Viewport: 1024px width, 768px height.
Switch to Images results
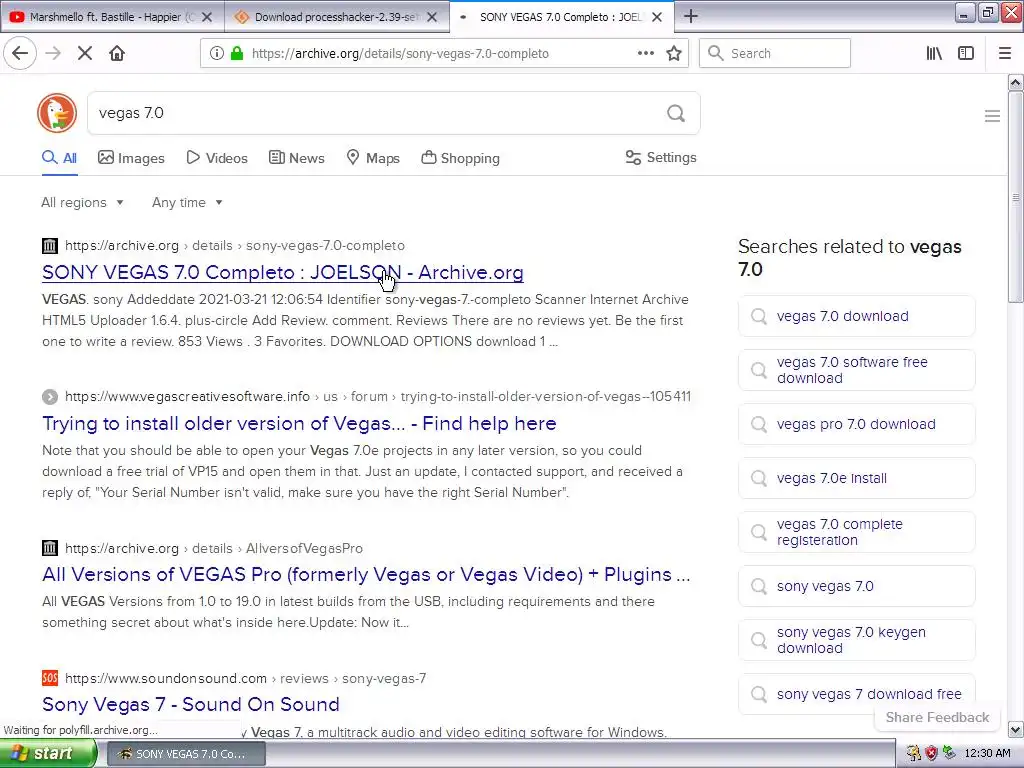(x=131, y=158)
